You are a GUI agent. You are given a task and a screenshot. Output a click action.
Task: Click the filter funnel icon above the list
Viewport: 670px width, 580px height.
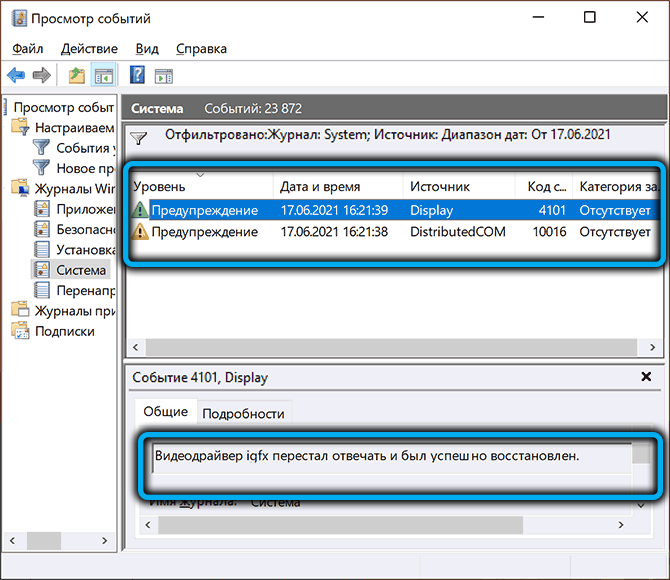pos(141,139)
